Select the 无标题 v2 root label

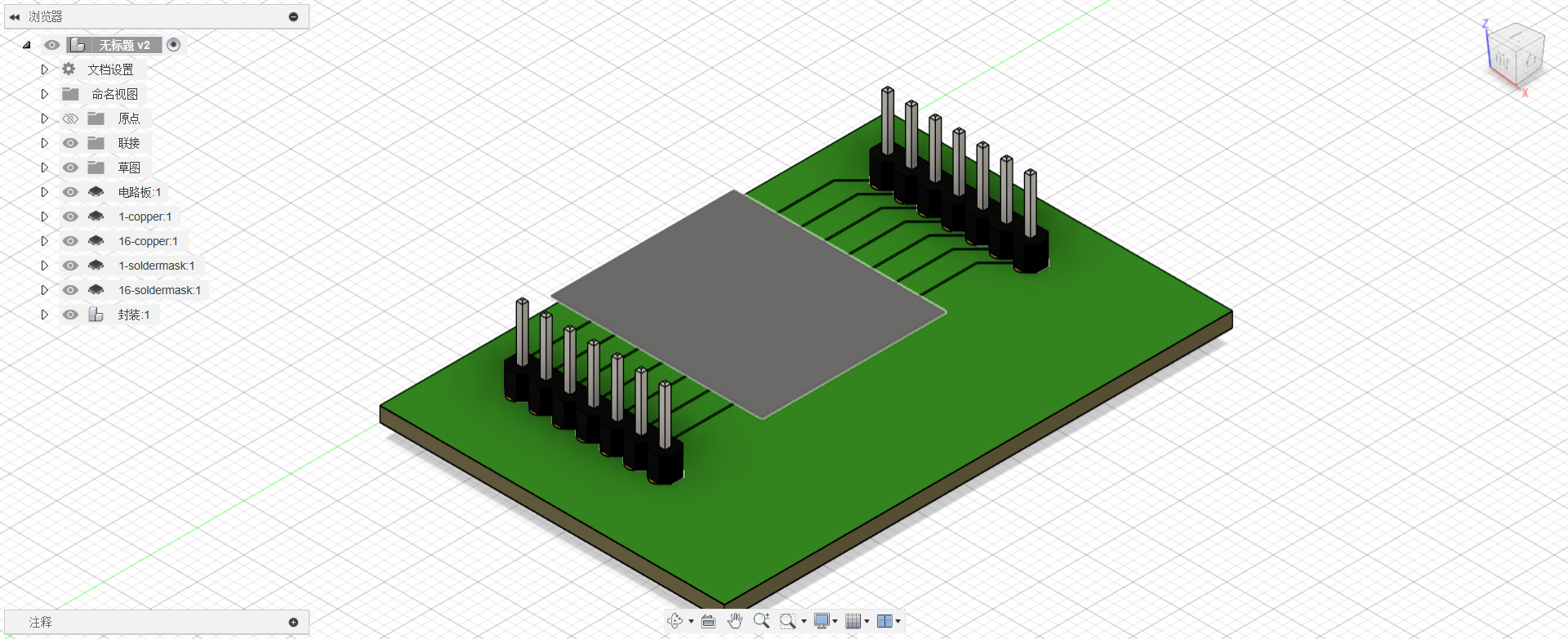(x=125, y=45)
